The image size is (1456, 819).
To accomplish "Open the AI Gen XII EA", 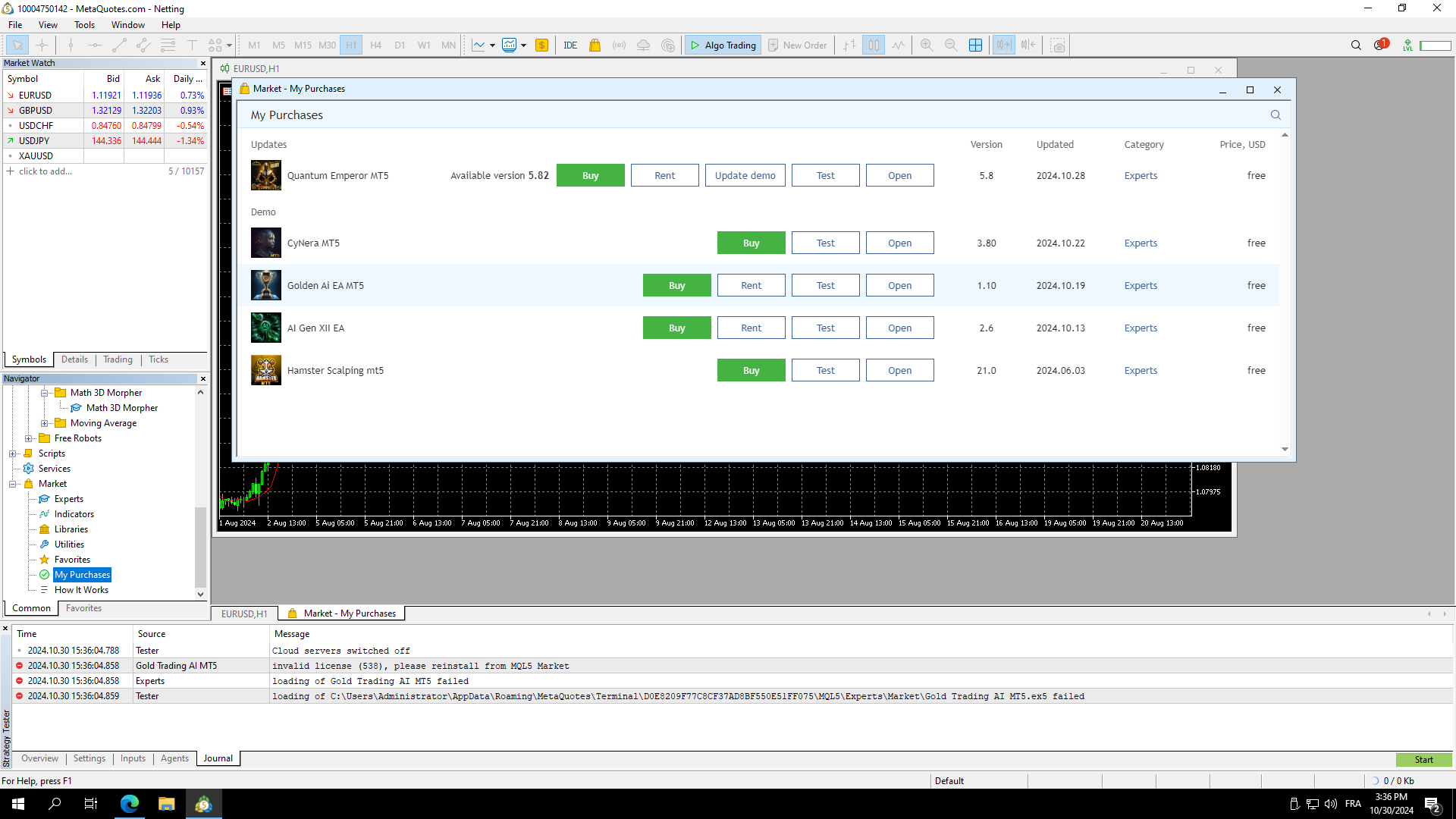I will point(900,328).
